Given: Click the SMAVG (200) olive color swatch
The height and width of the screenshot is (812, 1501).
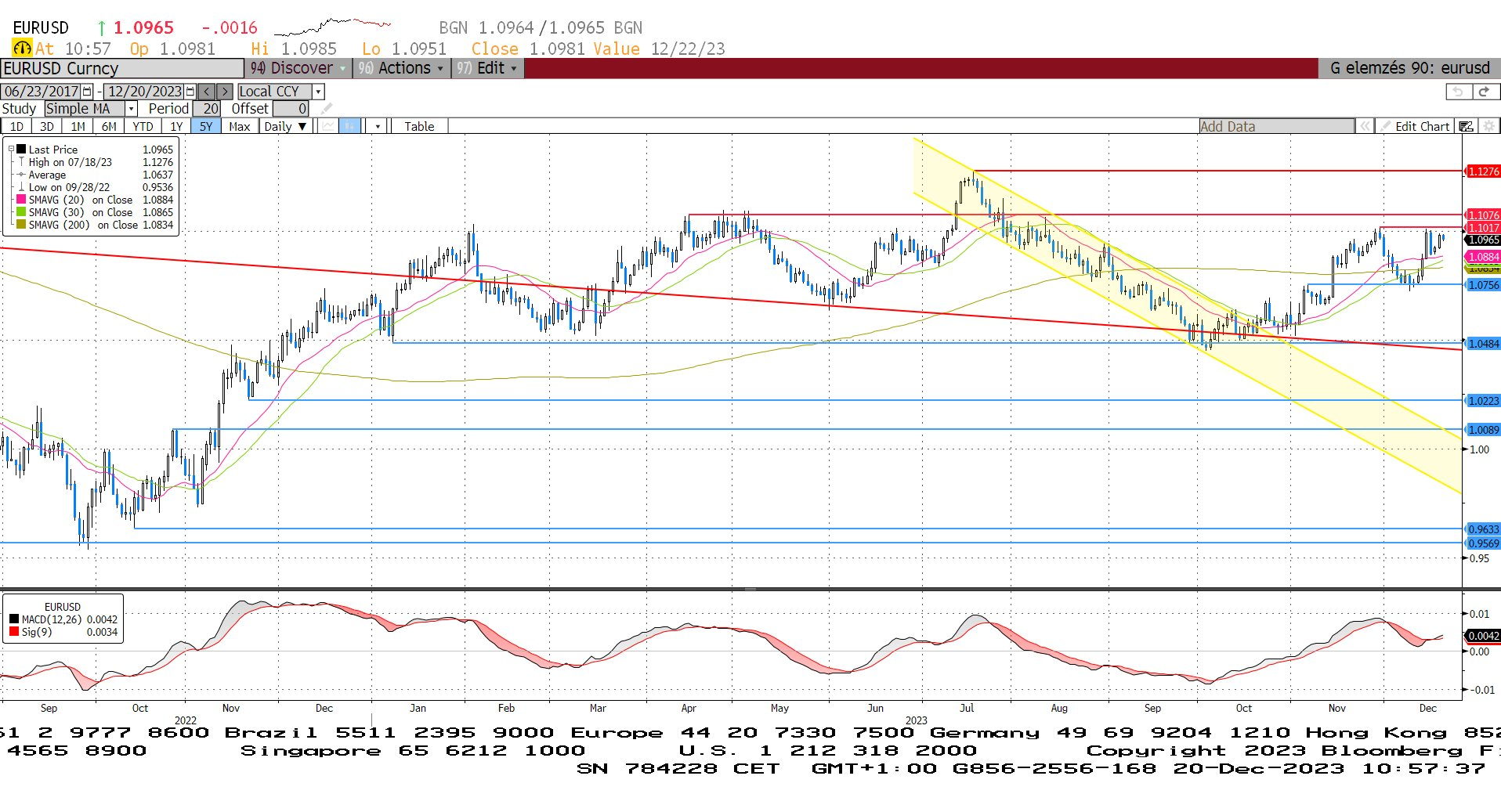Looking at the screenshot, I should 22,225.
